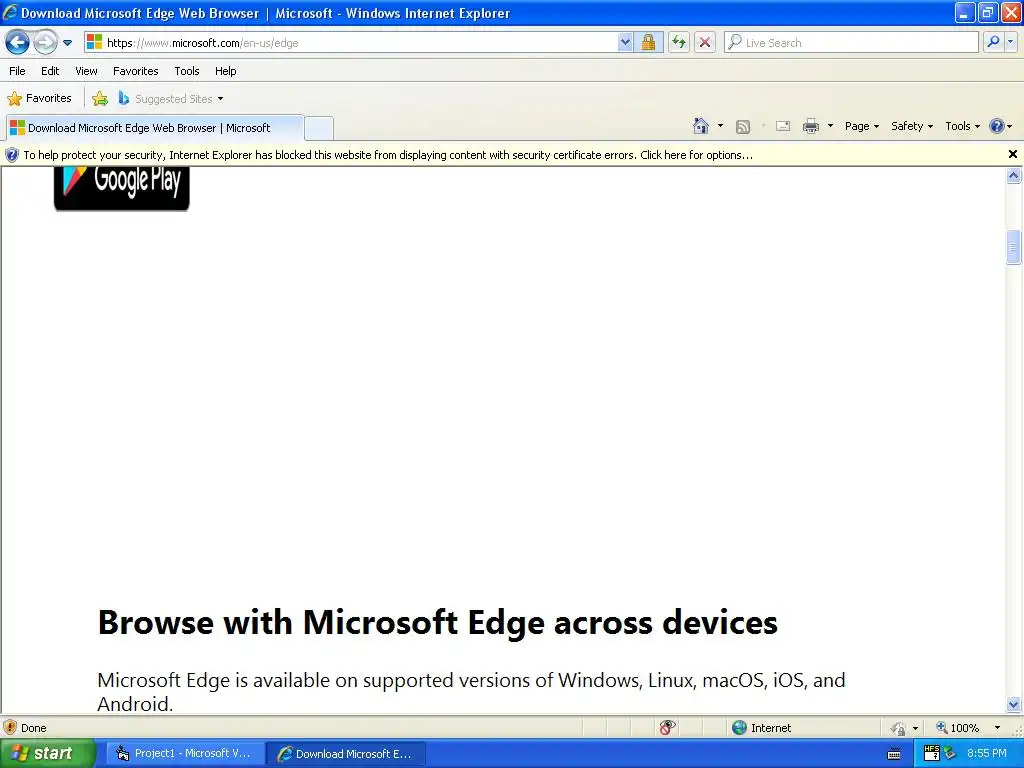Open the Tools command bar menu

point(962,126)
